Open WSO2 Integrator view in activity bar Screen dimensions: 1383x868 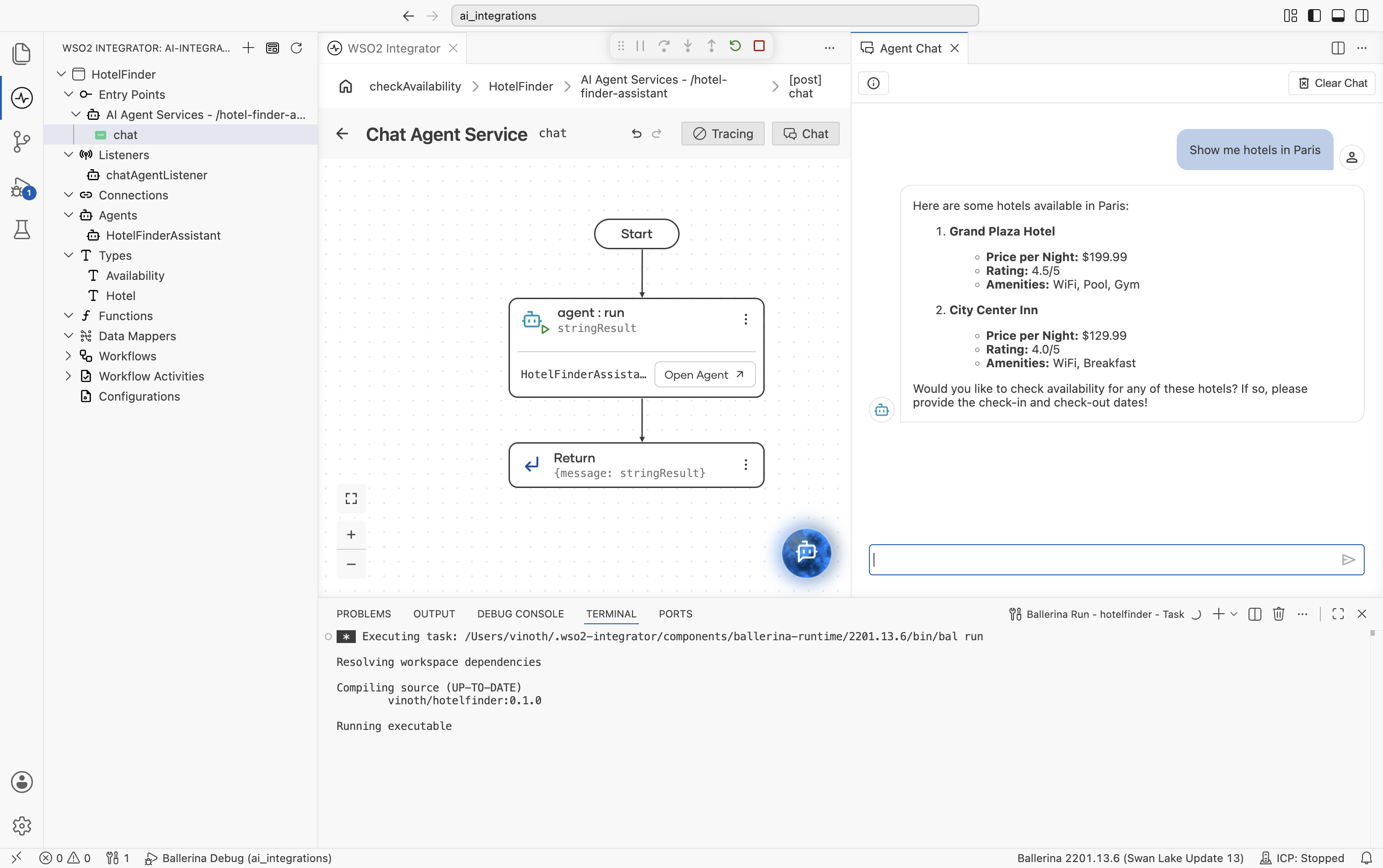coord(22,97)
